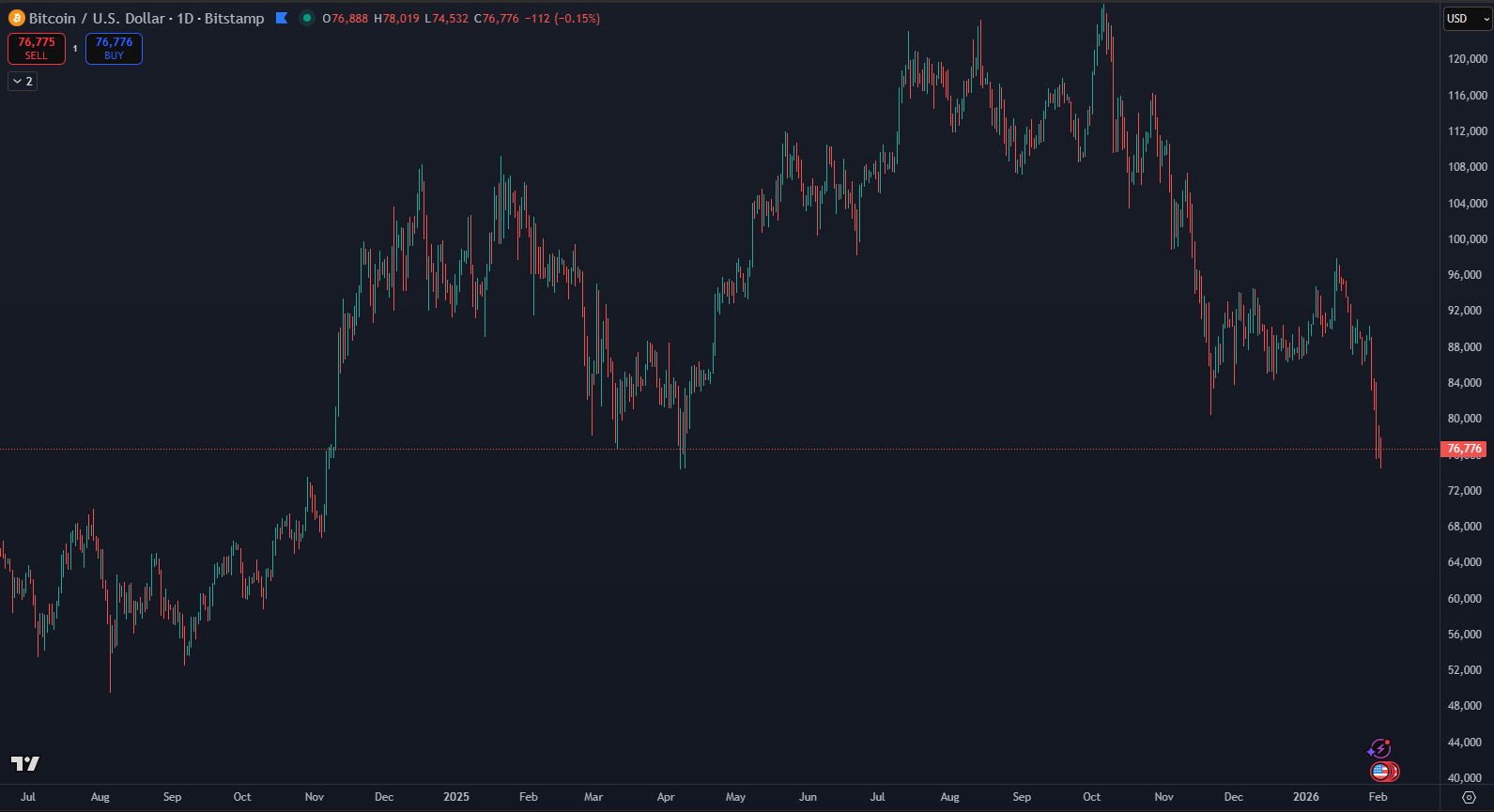This screenshot has height=812, width=1494.
Task: Click the orange Bitcoin symbol logo
Action: pos(17,18)
